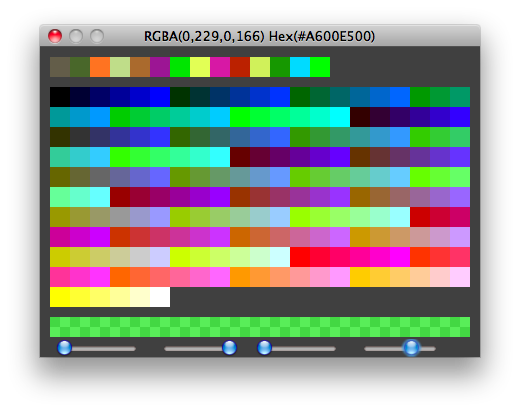Select the cyan swatch in recent colors row
Image resolution: width=520 pixels, height=412 pixels.
[x=300, y=67]
